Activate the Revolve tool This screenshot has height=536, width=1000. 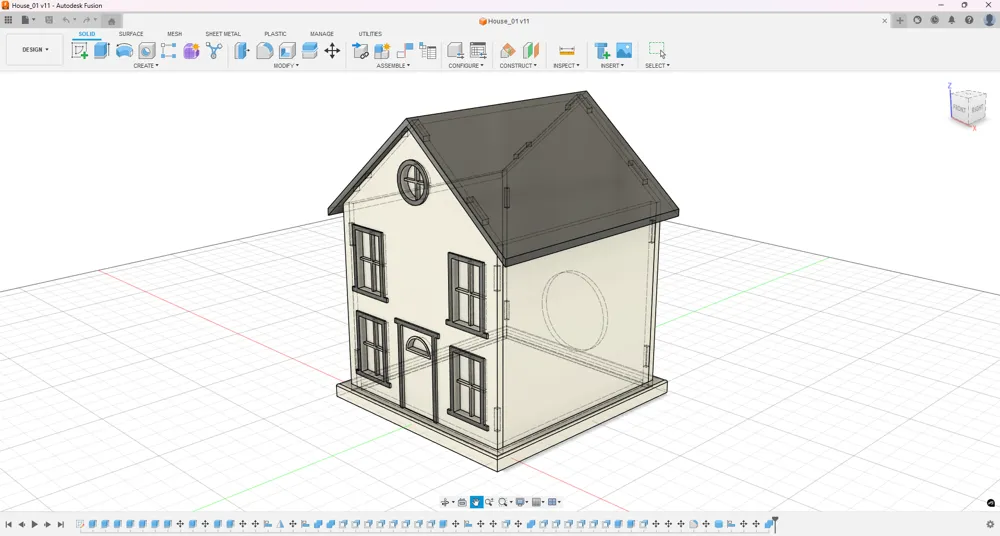point(124,50)
